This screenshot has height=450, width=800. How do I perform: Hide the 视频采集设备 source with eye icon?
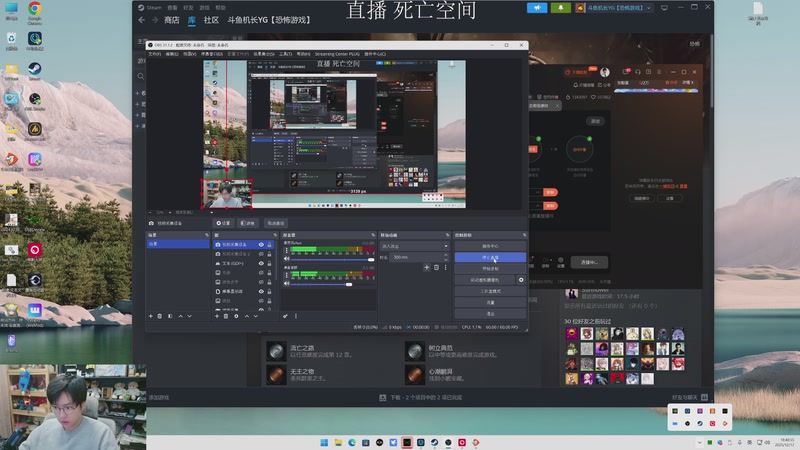pyautogui.click(x=261, y=245)
